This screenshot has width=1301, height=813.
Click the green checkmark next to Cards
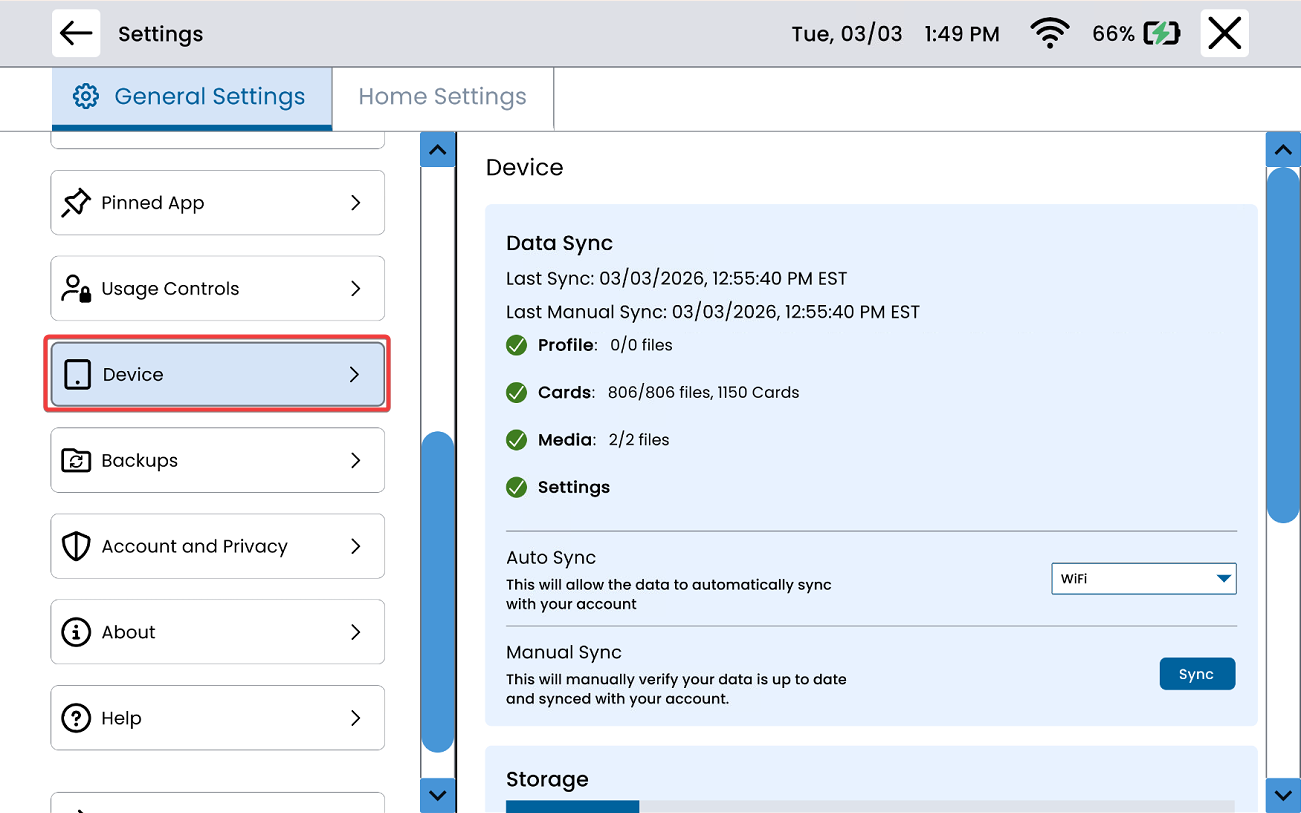click(516, 393)
